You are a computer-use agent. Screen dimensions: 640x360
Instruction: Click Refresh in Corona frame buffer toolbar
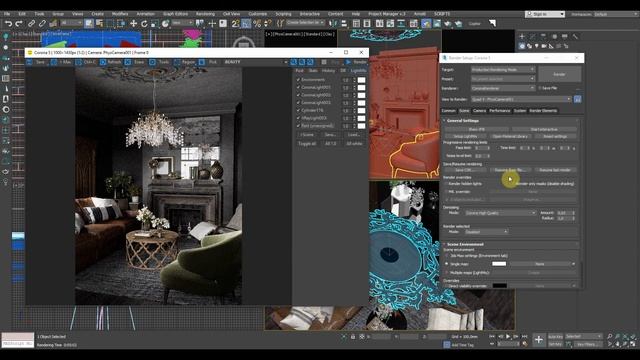click(x=111, y=62)
